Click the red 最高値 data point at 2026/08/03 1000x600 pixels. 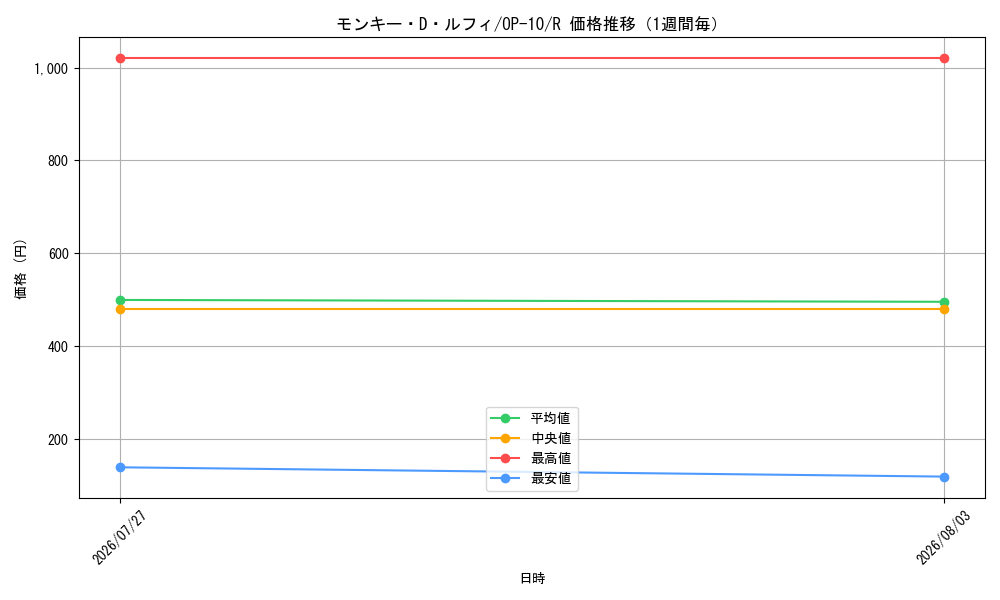945,59
